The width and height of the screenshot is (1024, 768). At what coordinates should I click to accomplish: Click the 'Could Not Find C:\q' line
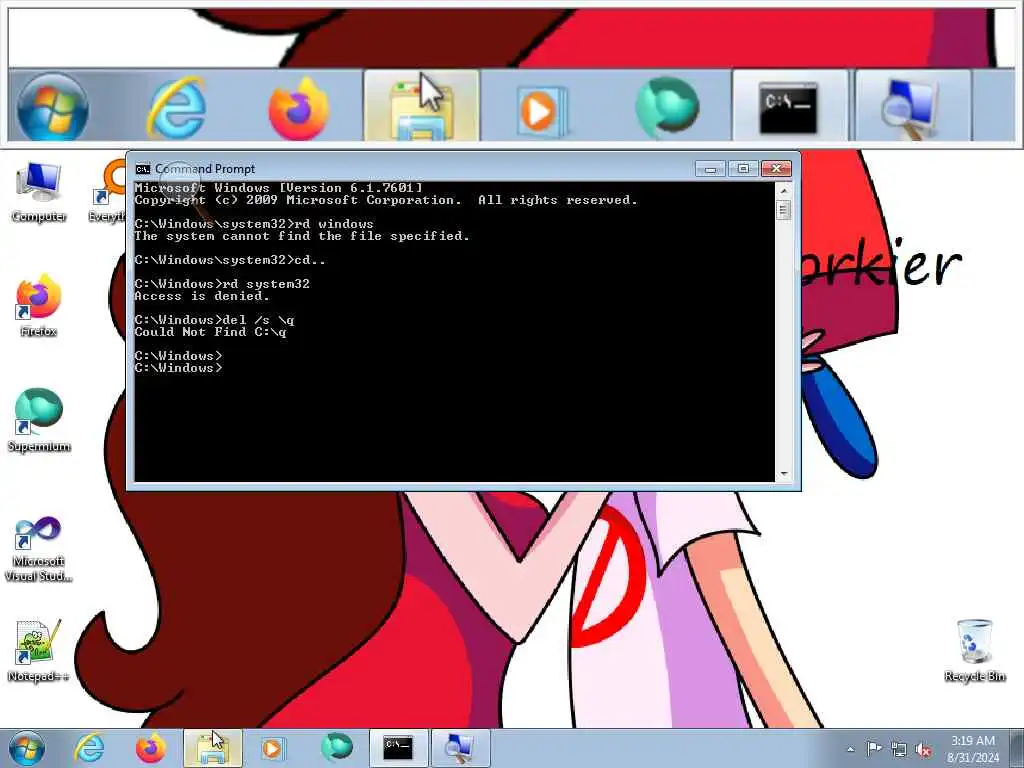[210, 332]
